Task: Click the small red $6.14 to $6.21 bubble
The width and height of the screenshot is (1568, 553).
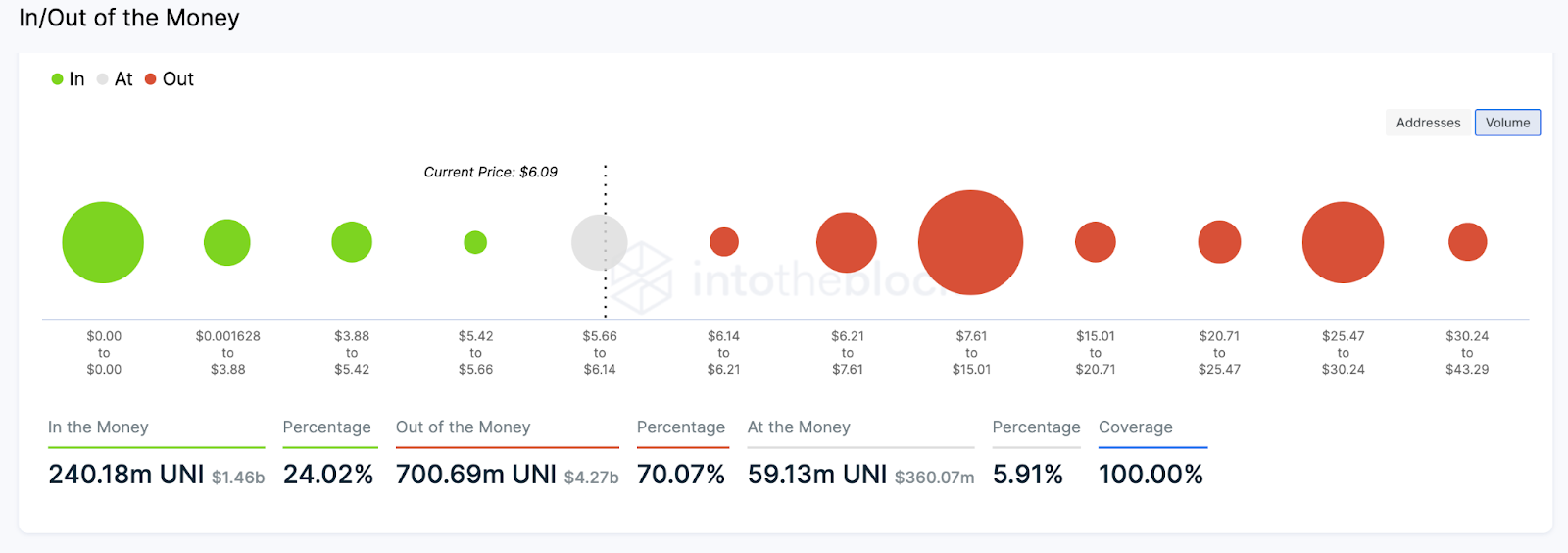Action: [x=724, y=241]
